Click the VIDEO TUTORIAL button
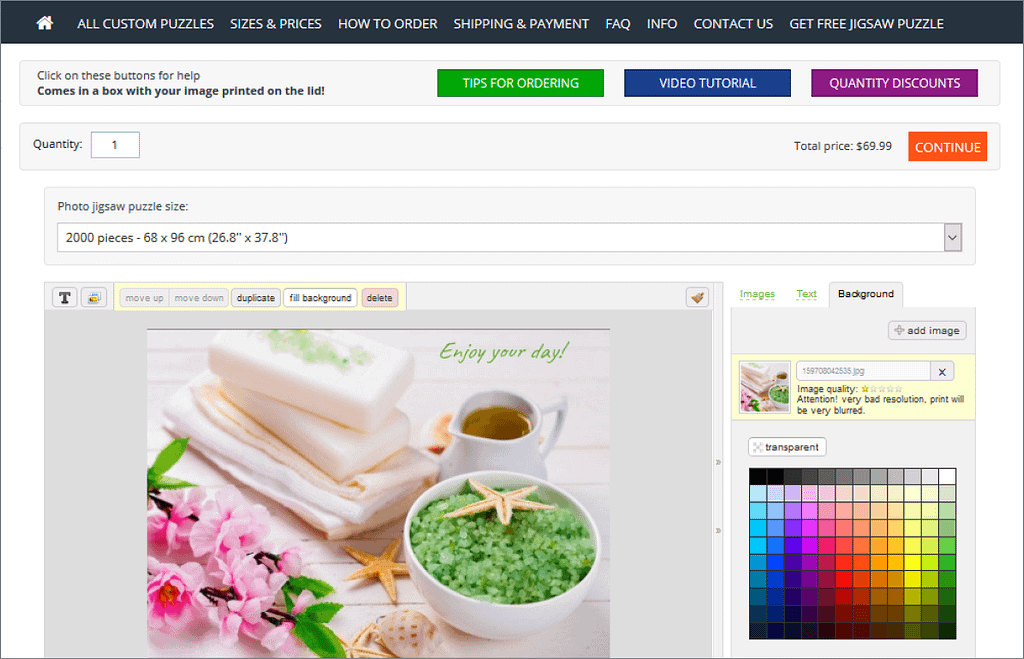The height and width of the screenshot is (659, 1024). 707,83
